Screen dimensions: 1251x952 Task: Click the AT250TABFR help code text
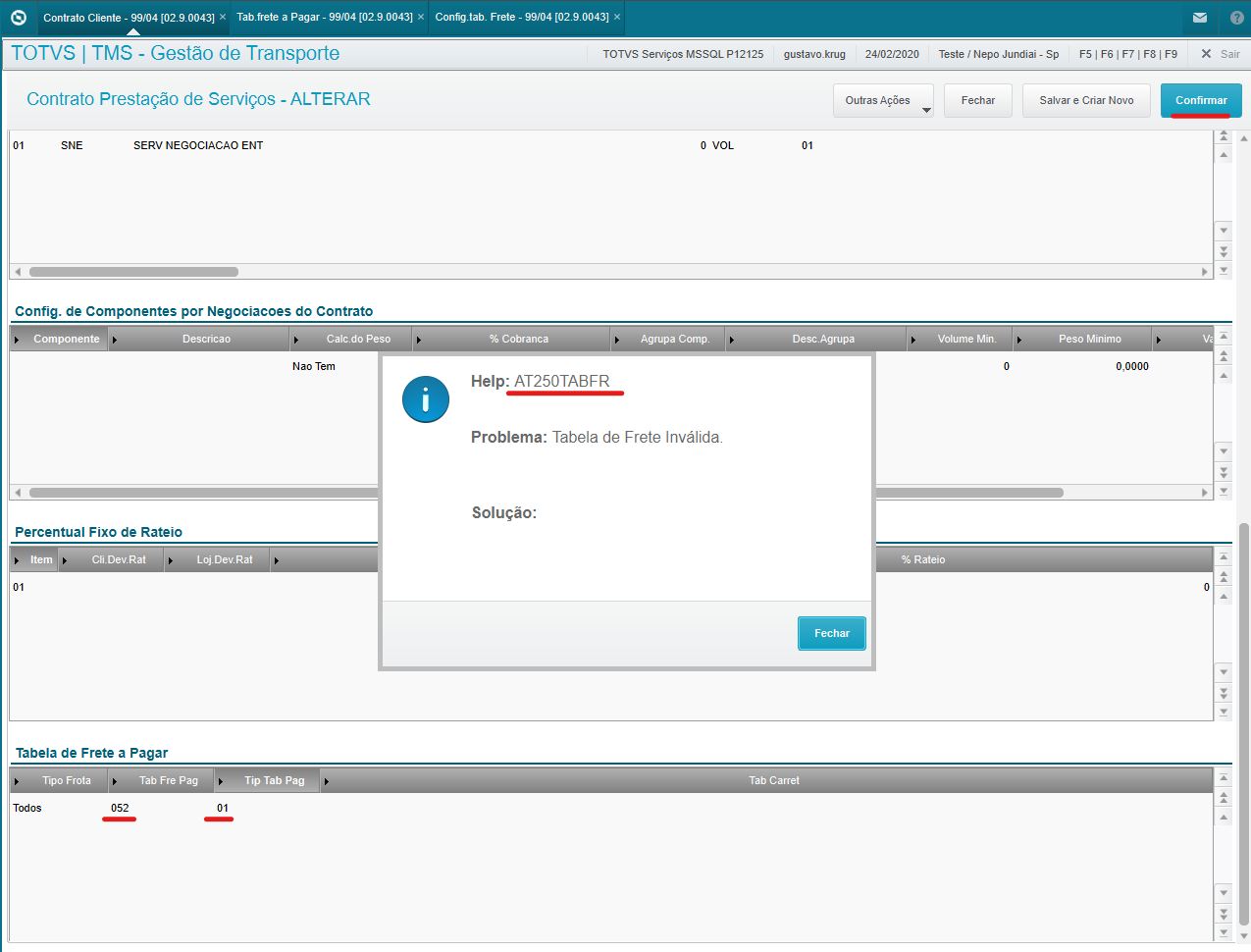click(562, 381)
